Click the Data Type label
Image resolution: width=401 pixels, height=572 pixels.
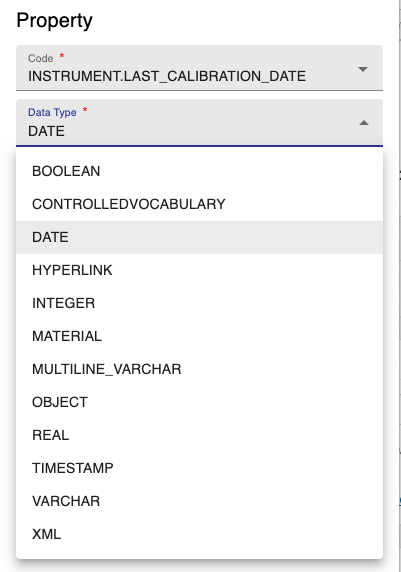[52, 112]
